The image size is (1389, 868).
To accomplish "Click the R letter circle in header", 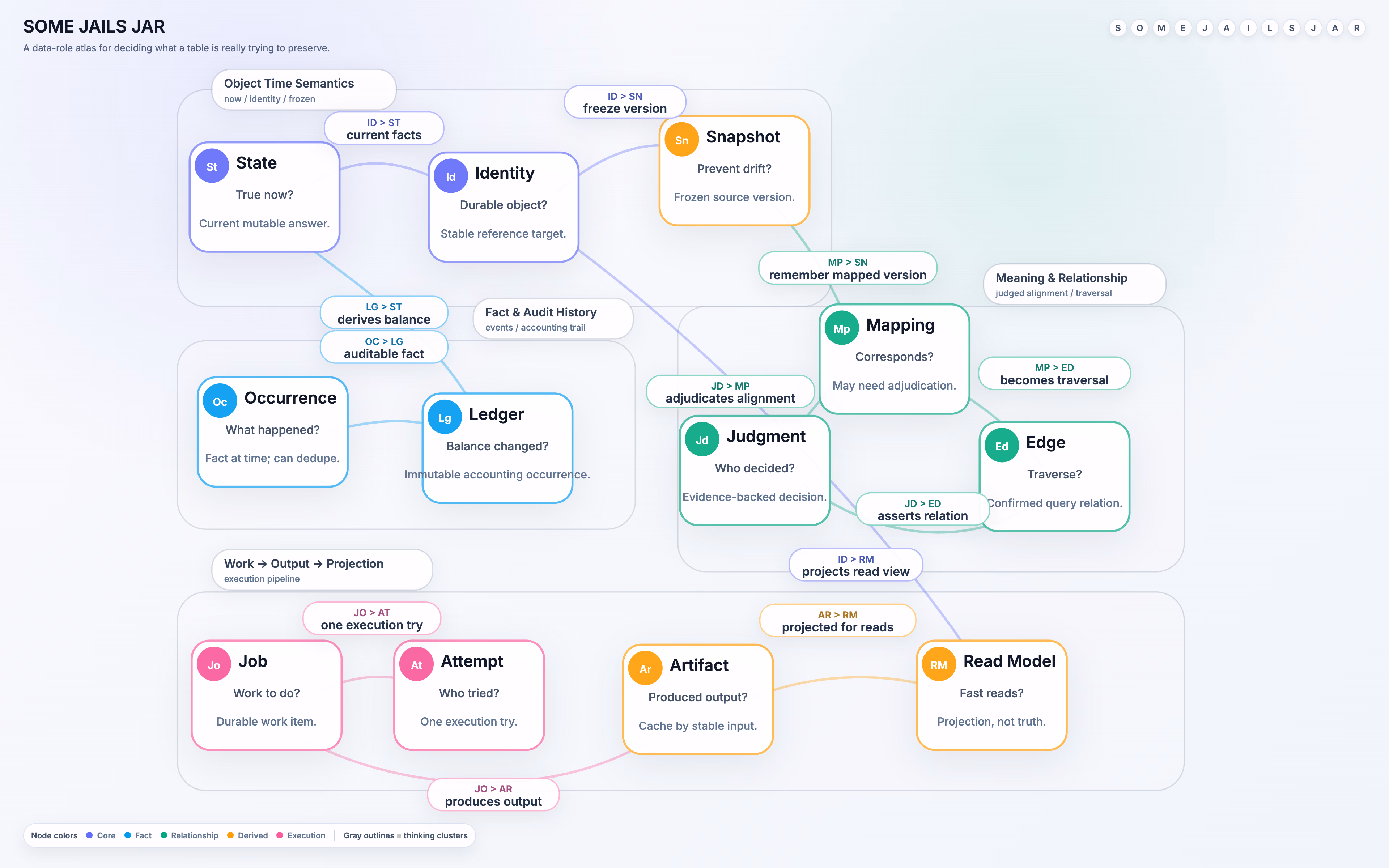I will pos(1356,27).
